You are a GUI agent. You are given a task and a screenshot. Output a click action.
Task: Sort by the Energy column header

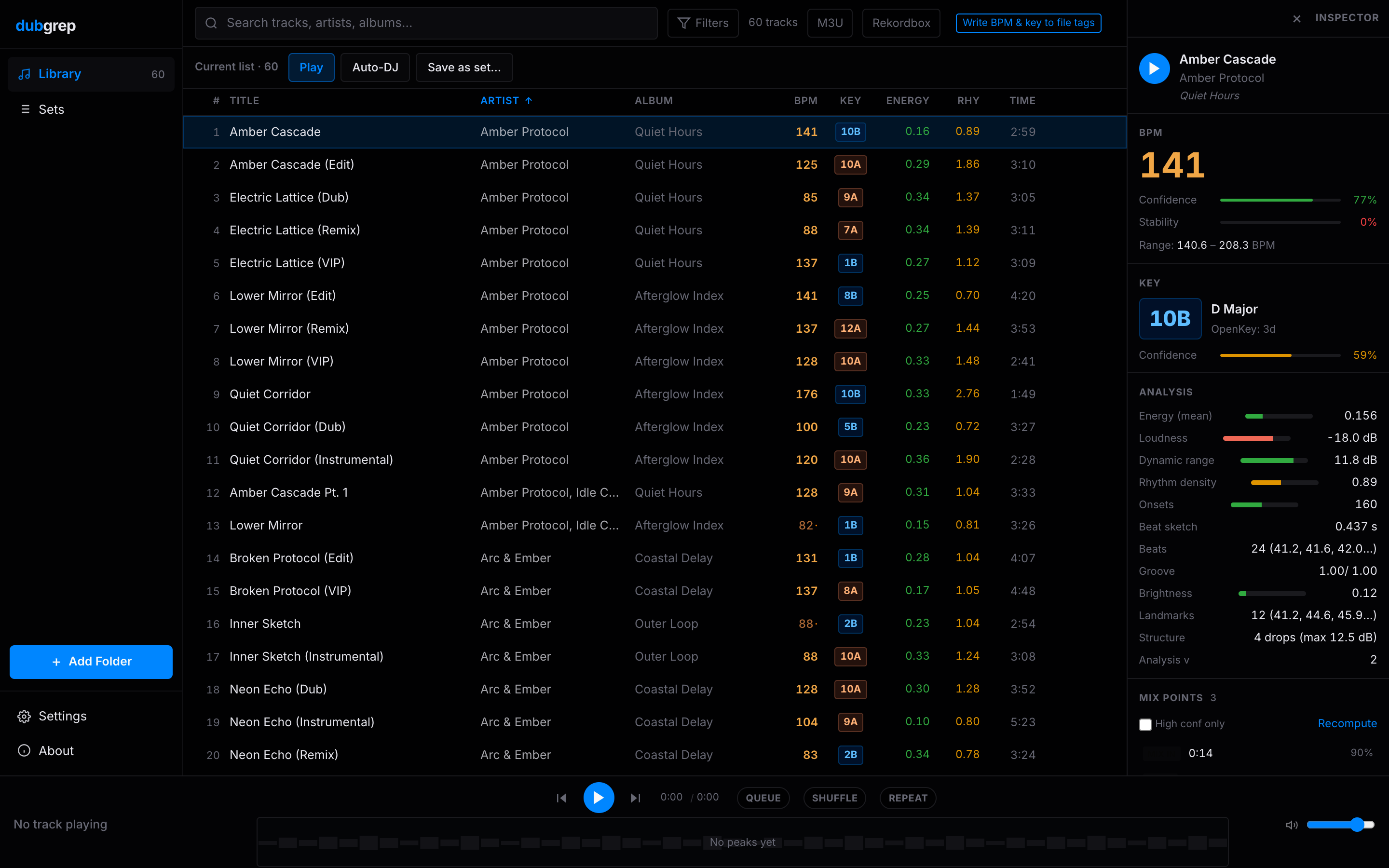pyautogui.click(x=908, y=100)
